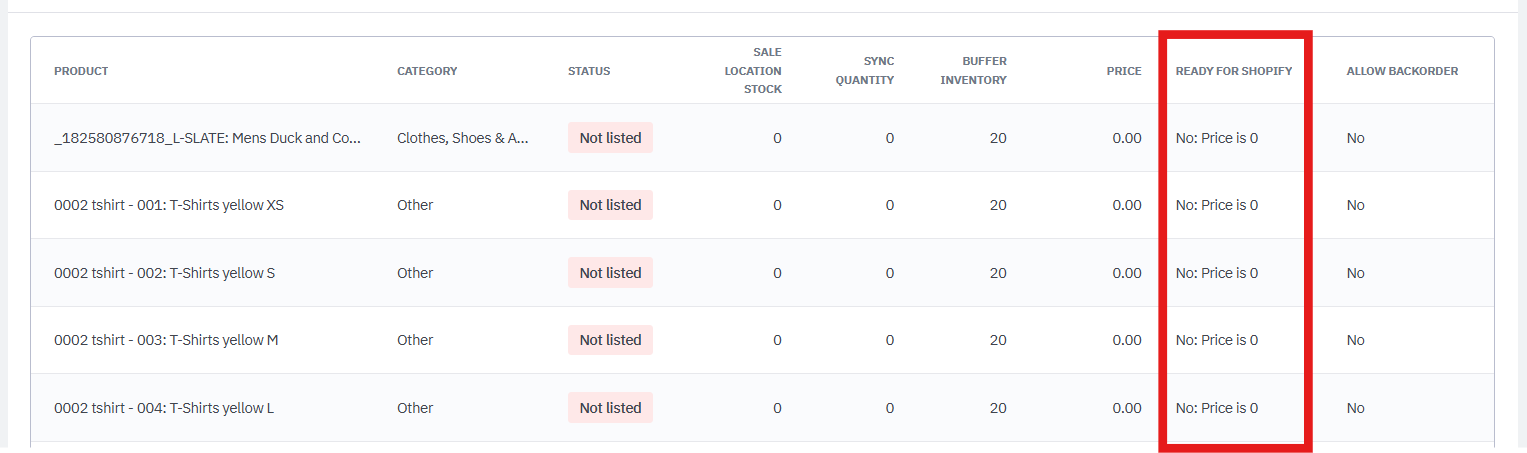Screen dimensions: 1527x453
Task: Click the Category column header
Action: [x=427, y=71]
